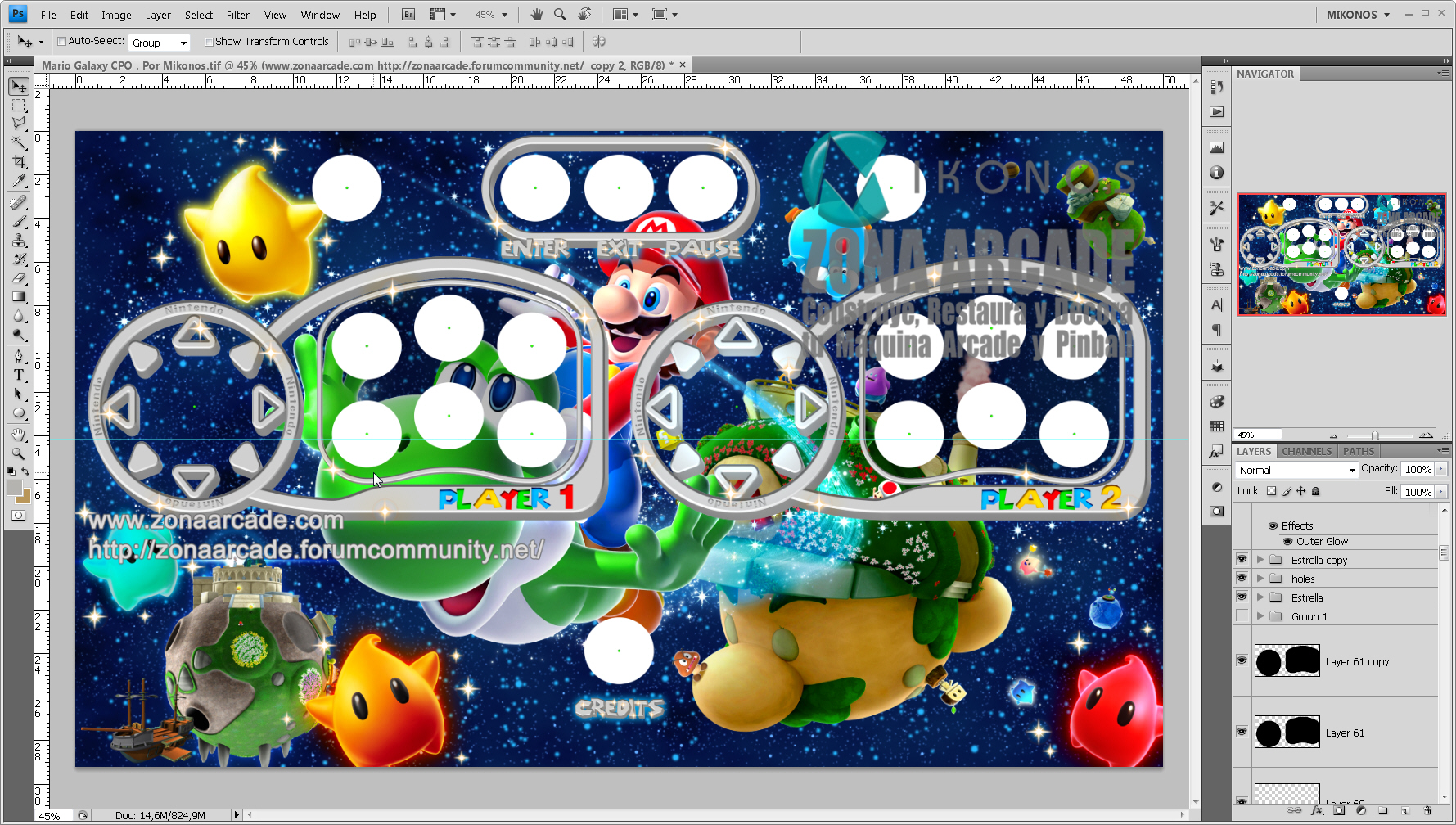Expand the holes group
Screen dimensions: 1456x825
1260,579
